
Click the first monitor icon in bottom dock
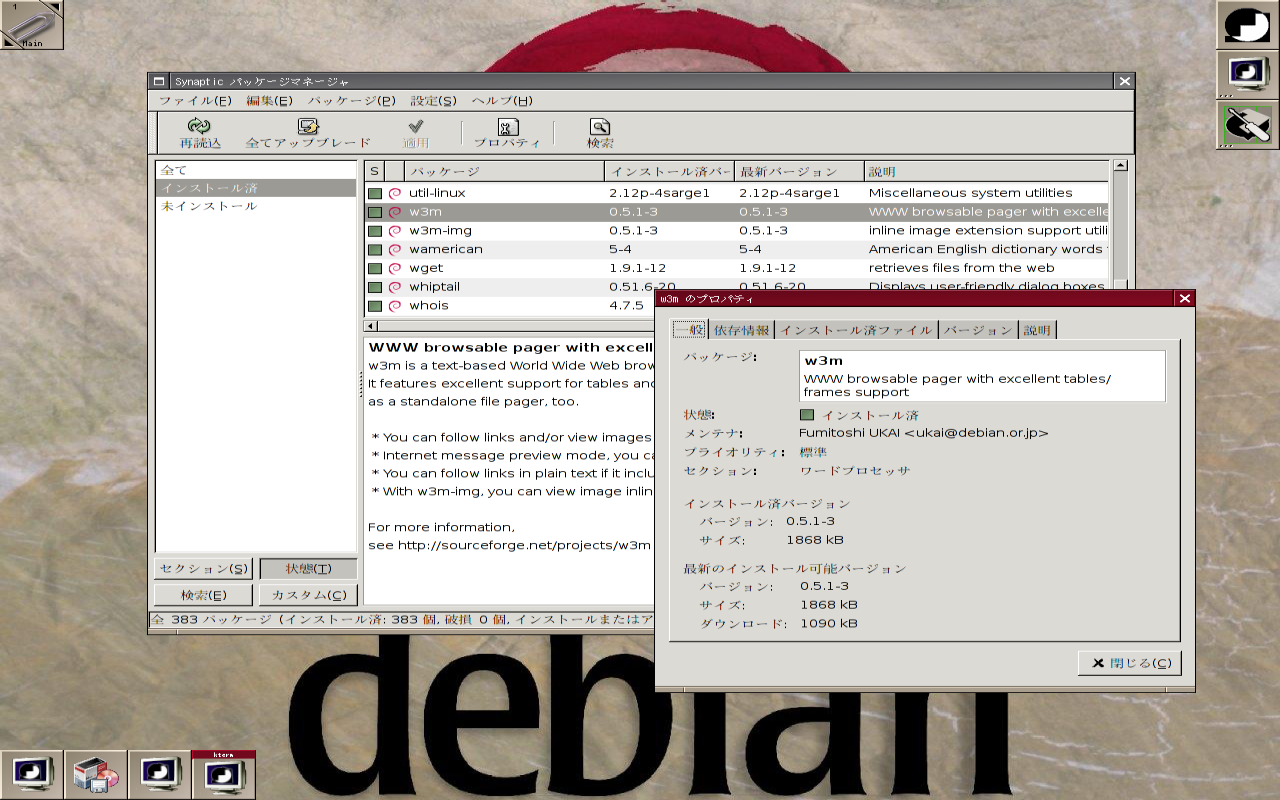click(32, 775)
